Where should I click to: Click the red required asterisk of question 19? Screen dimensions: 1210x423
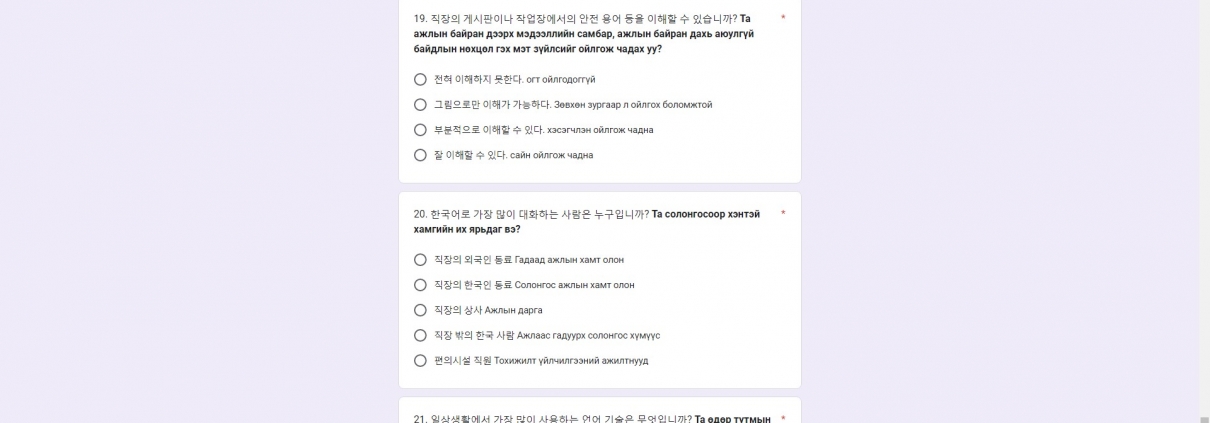(x=783, y=18)
